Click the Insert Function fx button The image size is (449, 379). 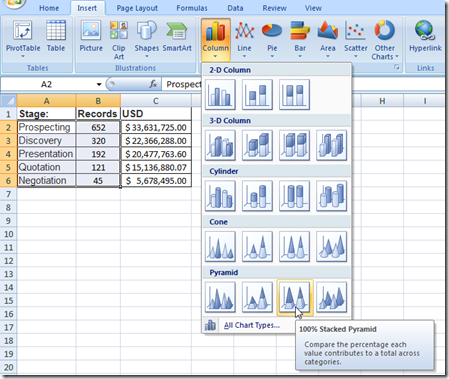[153, 84]
